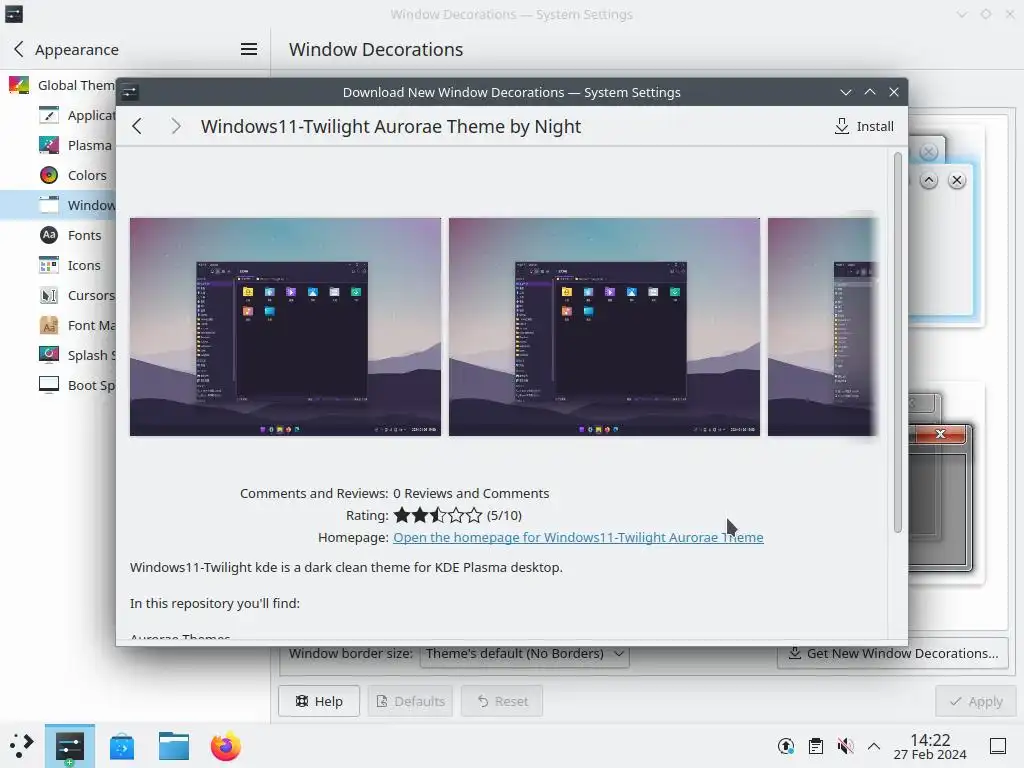Viewport: 1024px width, 768px height.
Task: Click the theme description line about KDE Plasma
Action: (346, 567)
